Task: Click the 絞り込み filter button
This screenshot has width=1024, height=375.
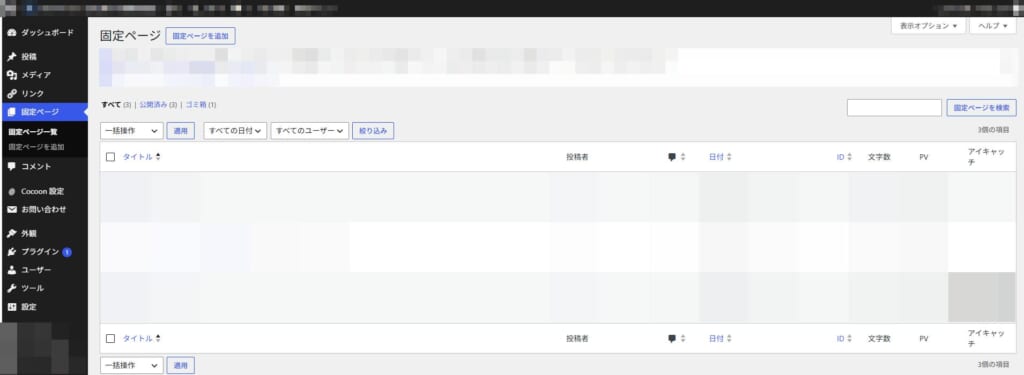Action: (x=373, y=131)
